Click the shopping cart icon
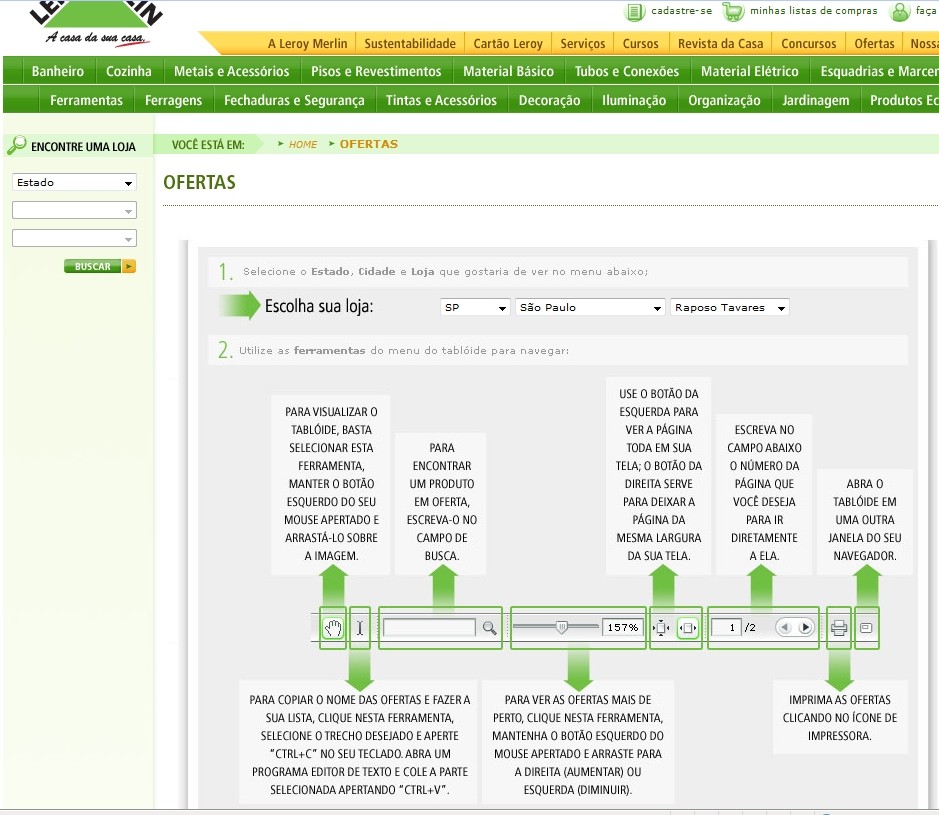This screenshot has width=939, height=815. tap(733, 12)
